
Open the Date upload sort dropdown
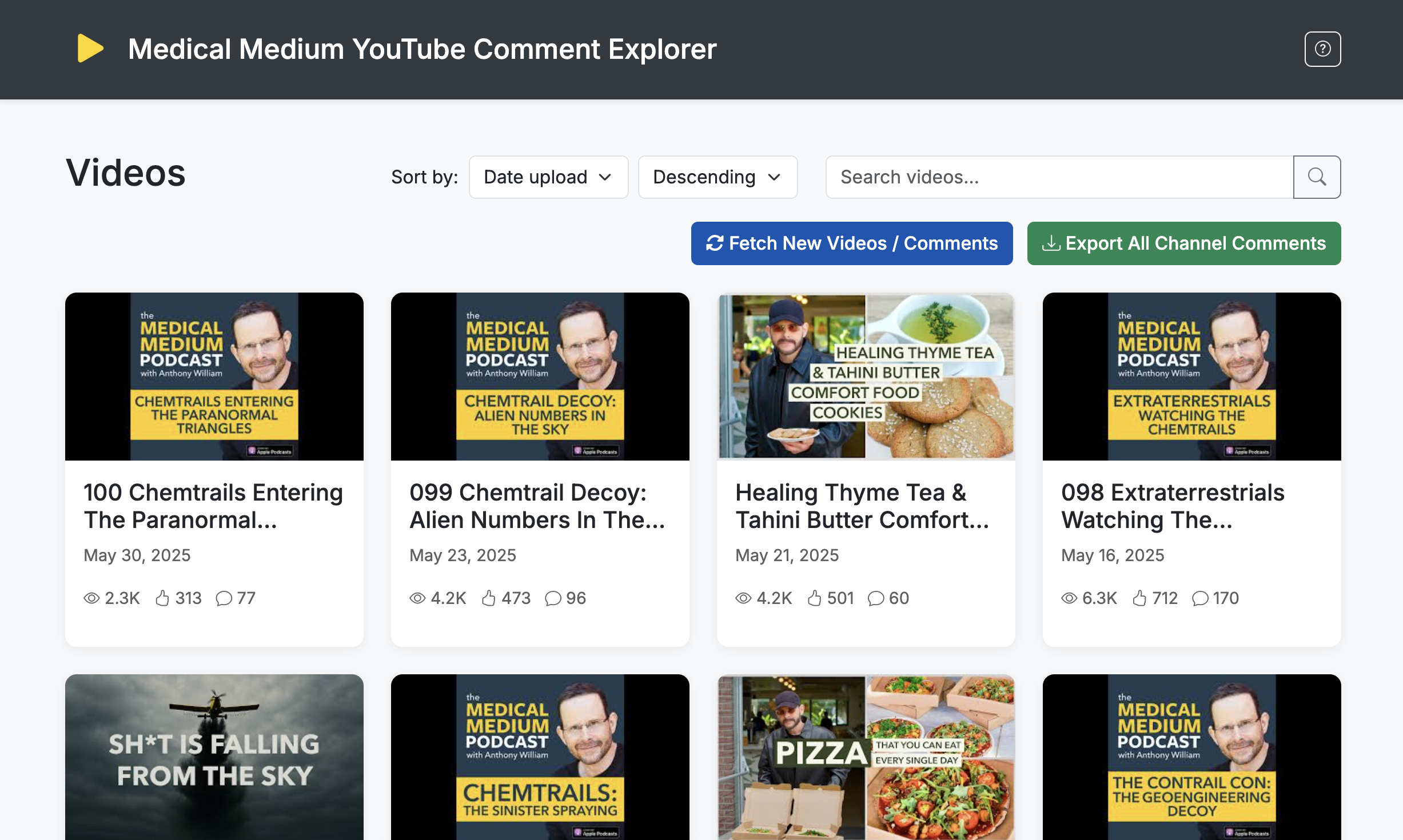(x=548, y=177)
